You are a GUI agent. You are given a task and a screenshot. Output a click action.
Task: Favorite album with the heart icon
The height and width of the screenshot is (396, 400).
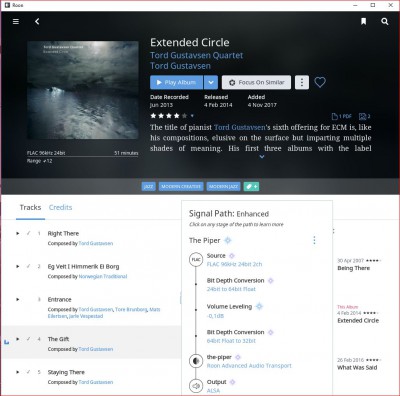(x=320, y=82)
